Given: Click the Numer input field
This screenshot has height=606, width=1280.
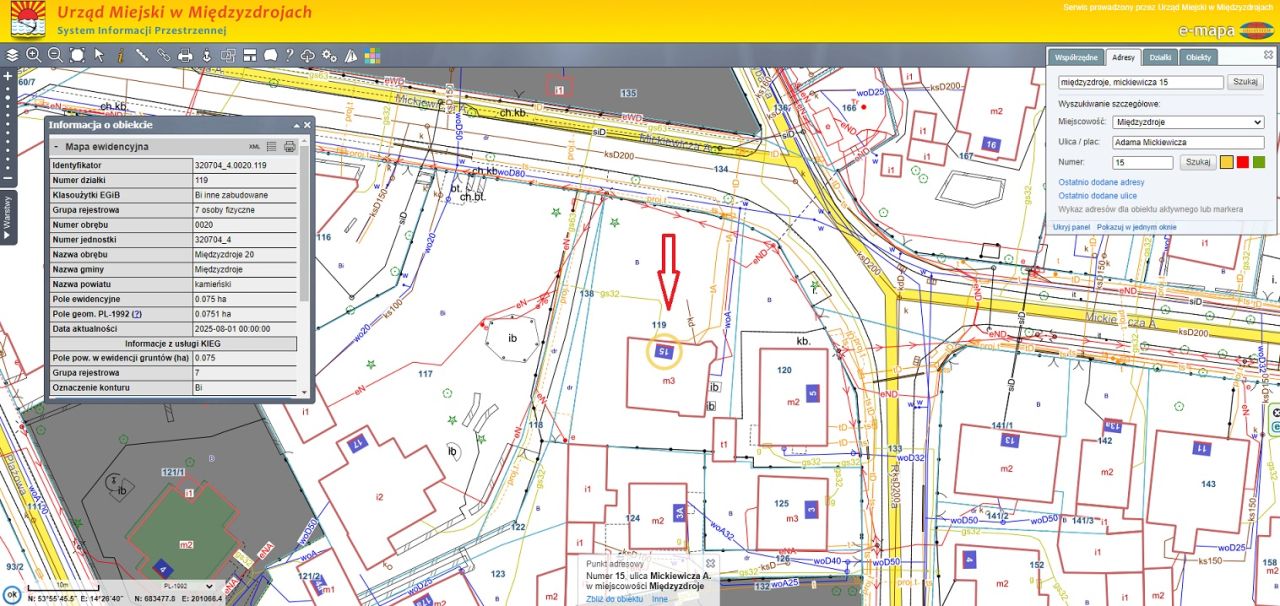Looking at the screenshot, I should (x=1142, y=162).
